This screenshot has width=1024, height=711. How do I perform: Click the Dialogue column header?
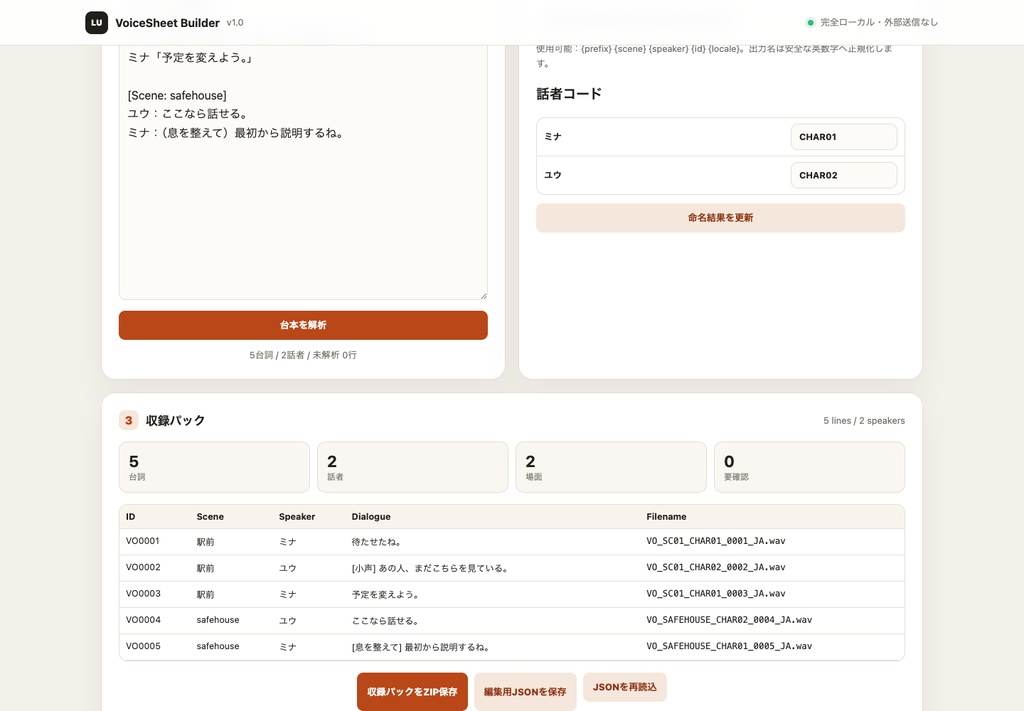[371, 516]
